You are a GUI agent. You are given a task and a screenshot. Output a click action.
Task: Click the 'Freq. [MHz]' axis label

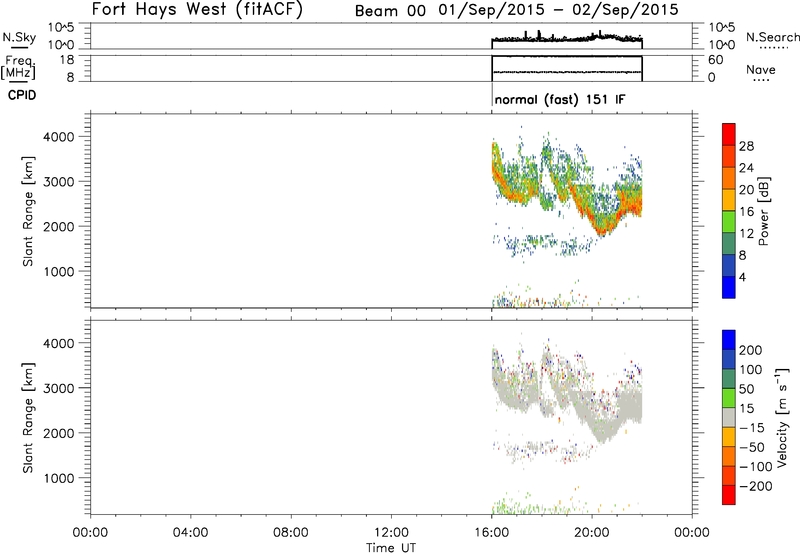[19, 68]
